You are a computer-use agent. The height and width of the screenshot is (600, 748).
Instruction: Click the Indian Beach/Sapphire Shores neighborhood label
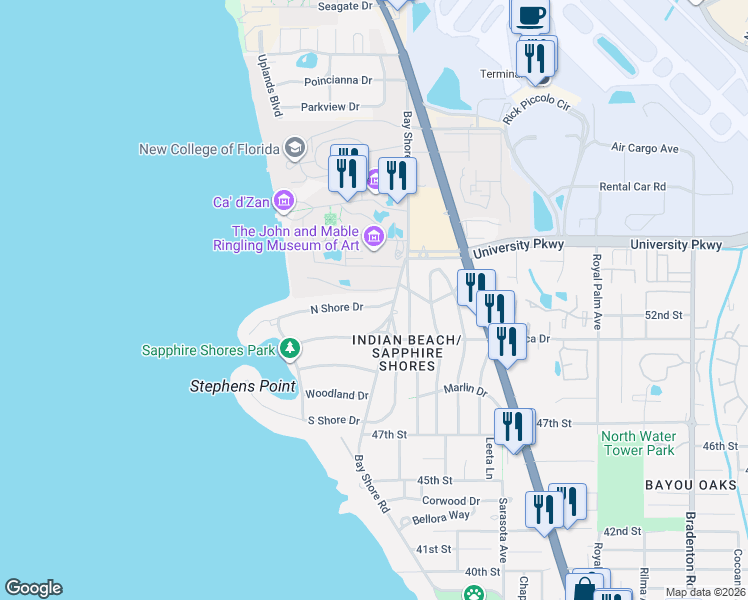tap(407, 353)
